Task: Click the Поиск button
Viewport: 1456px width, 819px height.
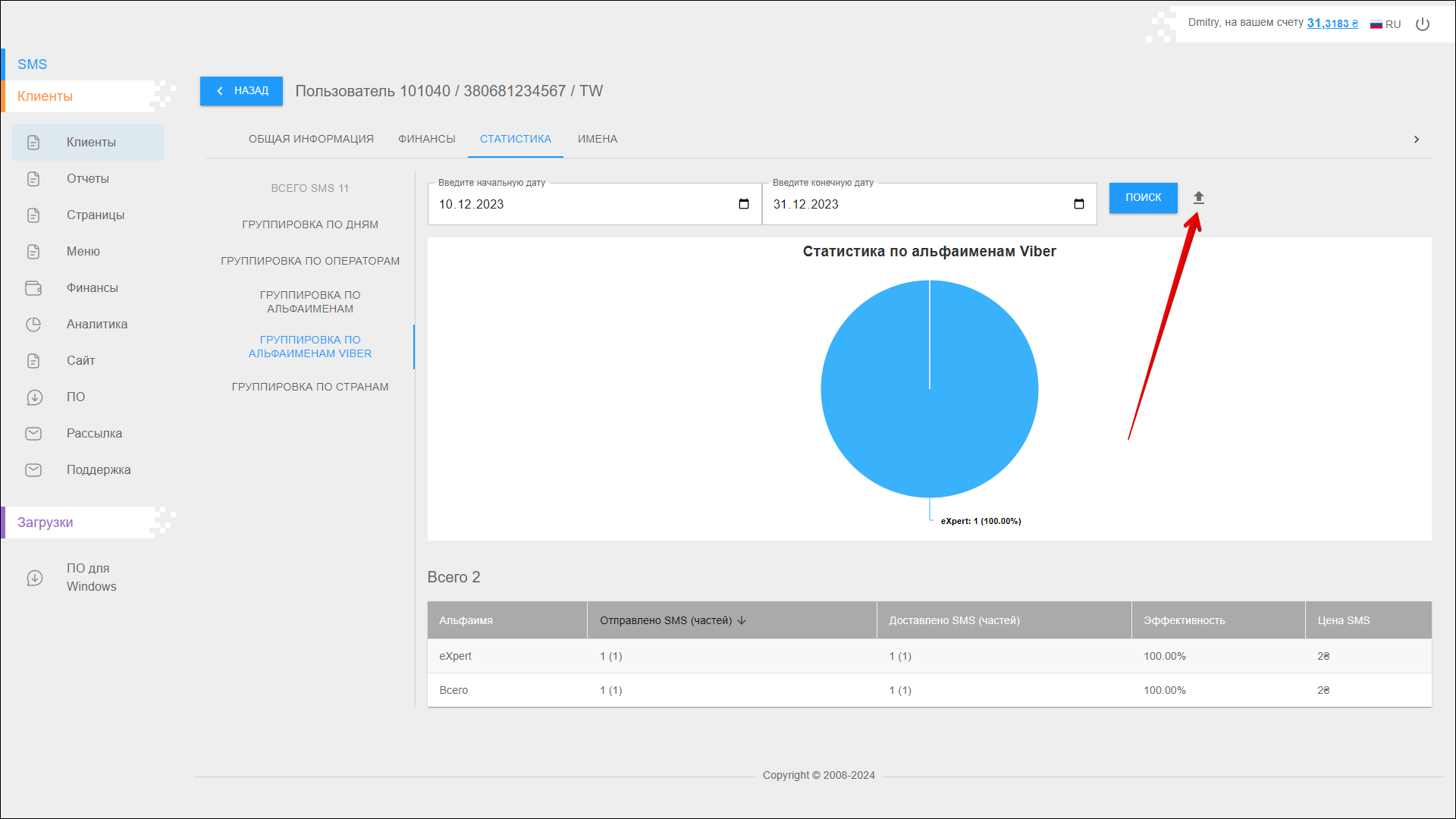Action: (x=1143, y=198)
